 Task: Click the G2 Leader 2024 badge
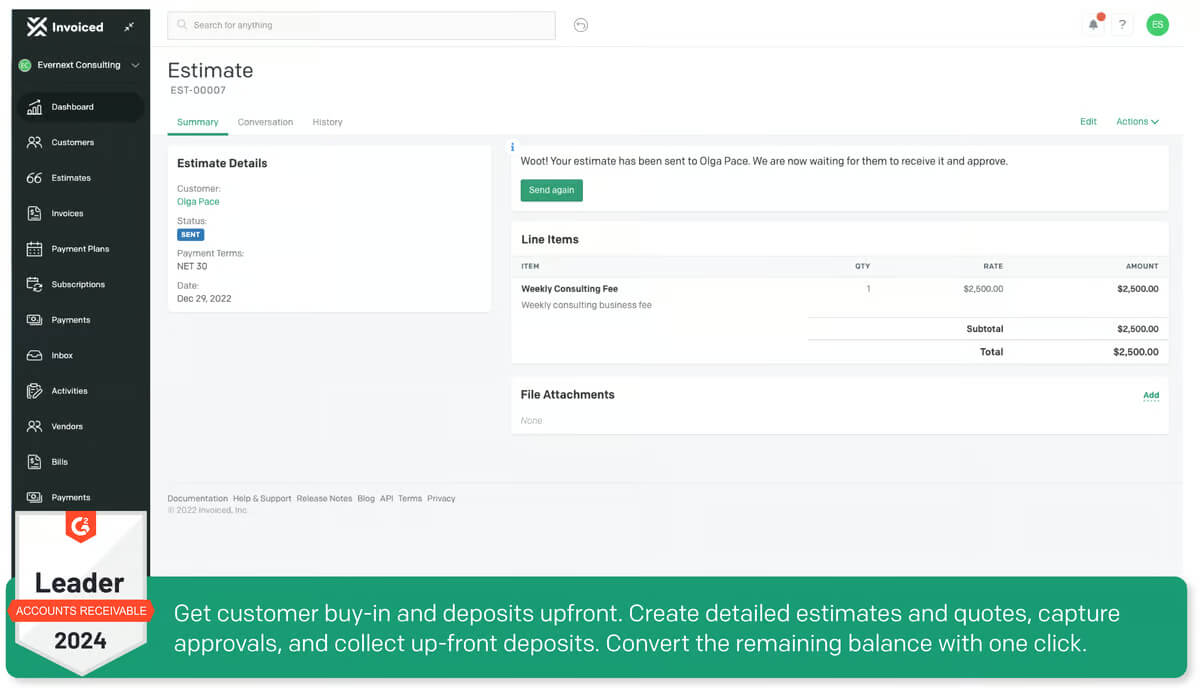[x=80, y=594]
